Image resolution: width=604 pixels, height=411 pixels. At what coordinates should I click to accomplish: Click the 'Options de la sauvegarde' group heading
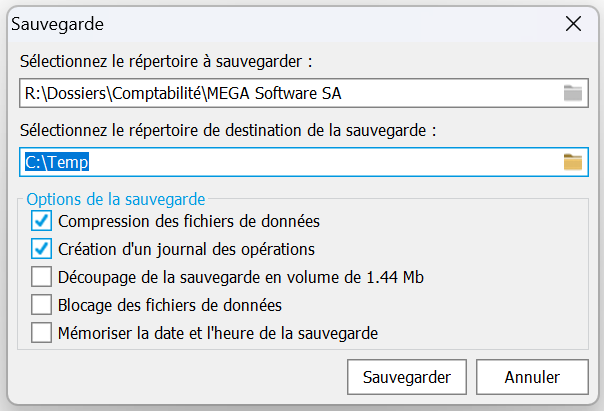[115, 198]
